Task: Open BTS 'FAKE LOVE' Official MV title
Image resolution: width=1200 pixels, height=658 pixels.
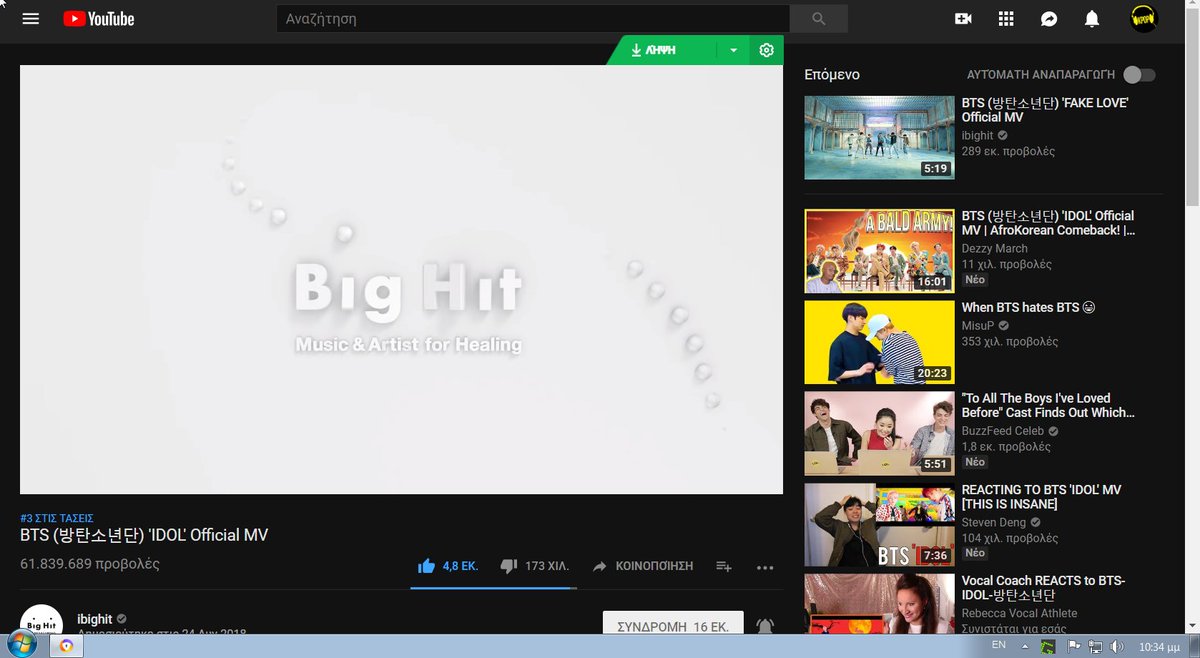Action: click(1045, 110)
